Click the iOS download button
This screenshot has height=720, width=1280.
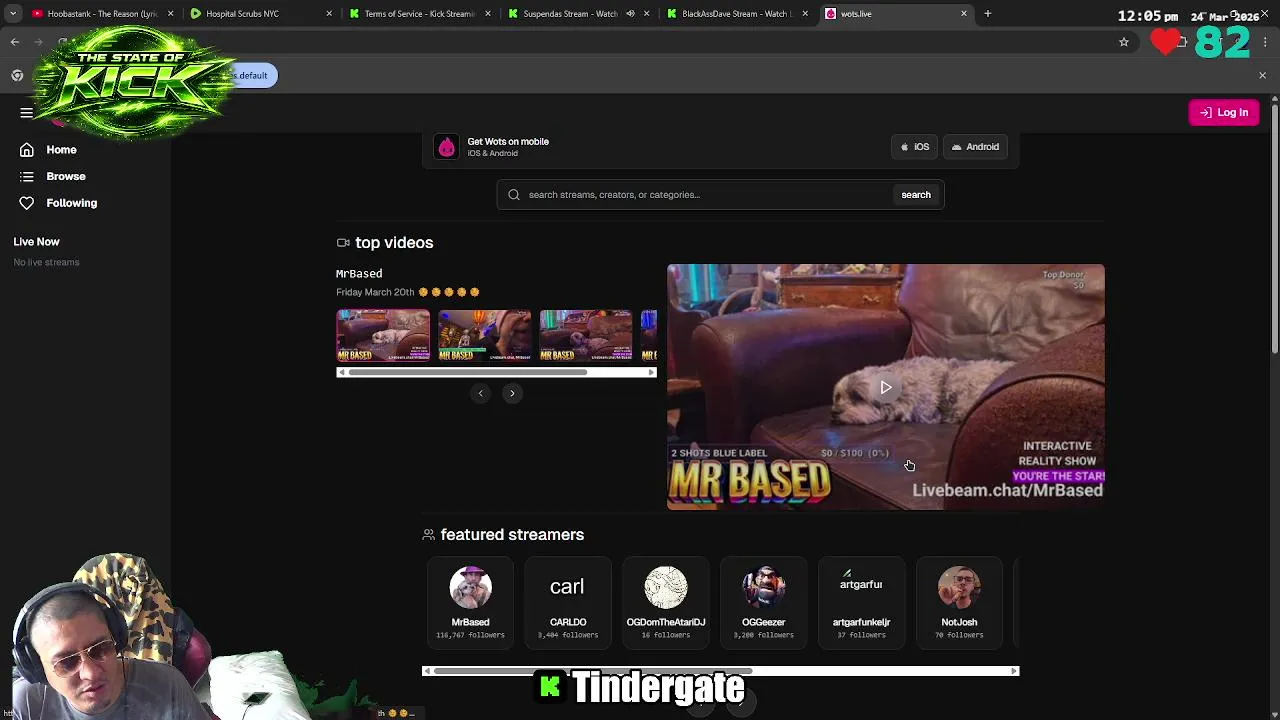click(914, 147)
